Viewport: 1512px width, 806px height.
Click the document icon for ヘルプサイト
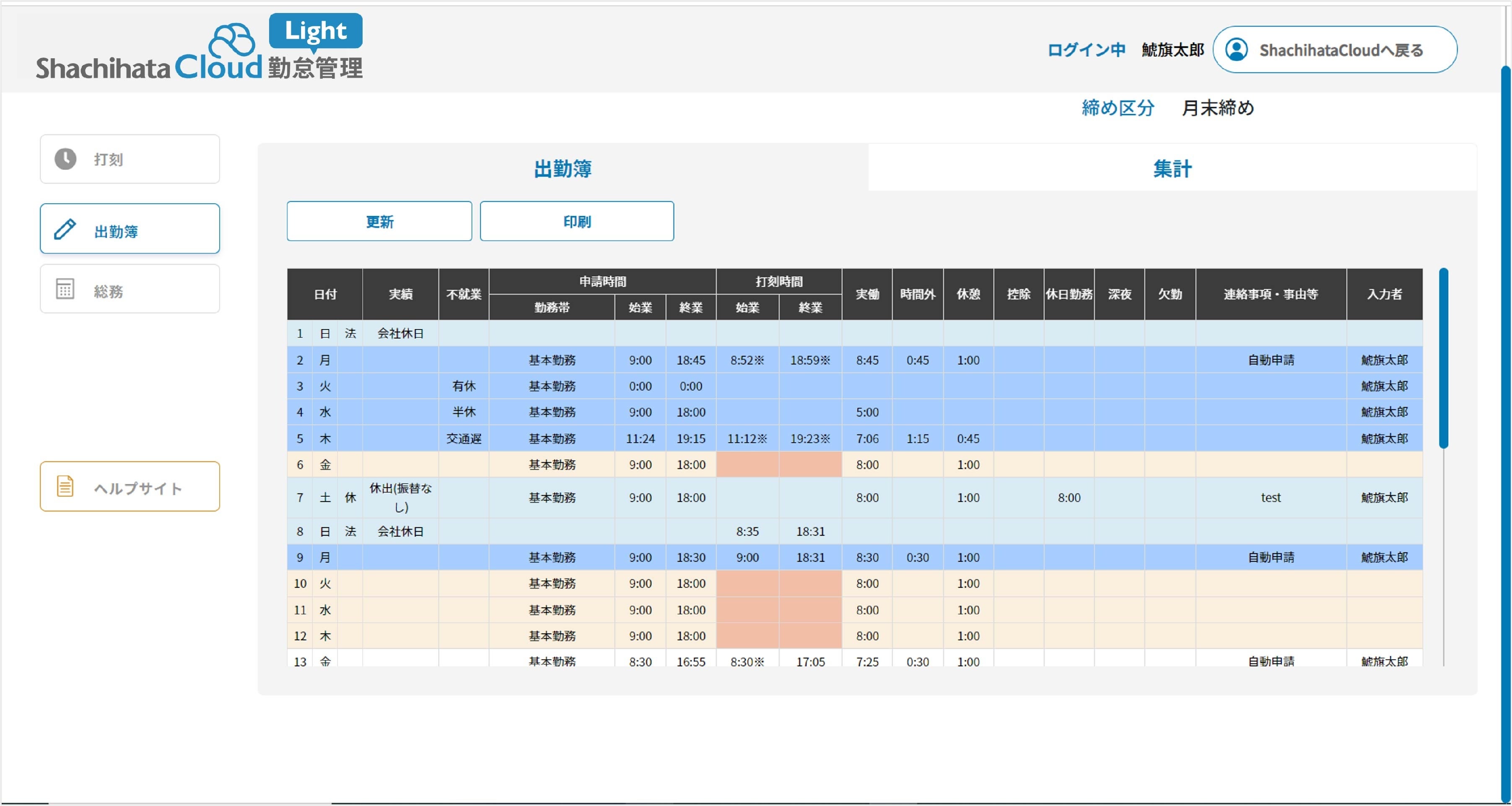65,487
